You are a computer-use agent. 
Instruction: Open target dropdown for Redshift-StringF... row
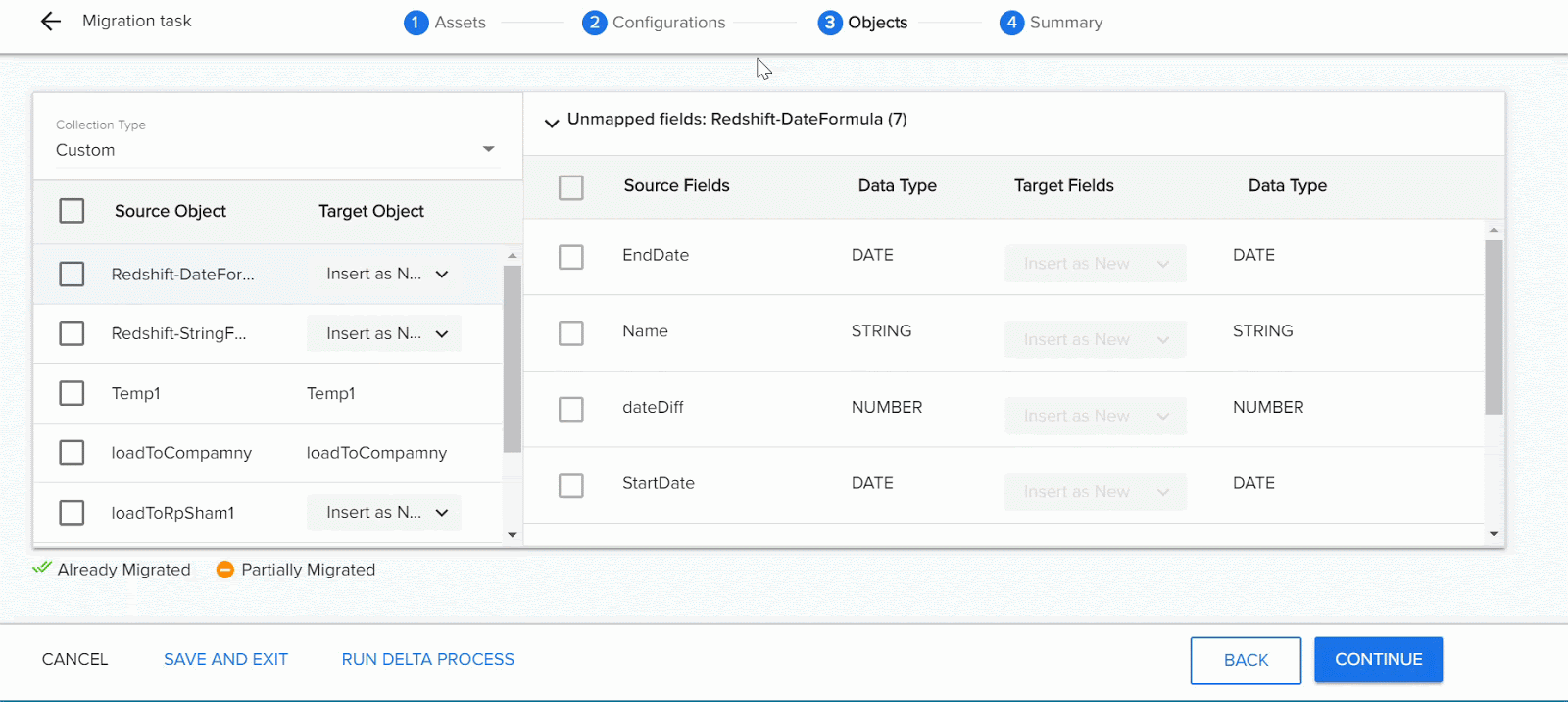coord(384,333)
